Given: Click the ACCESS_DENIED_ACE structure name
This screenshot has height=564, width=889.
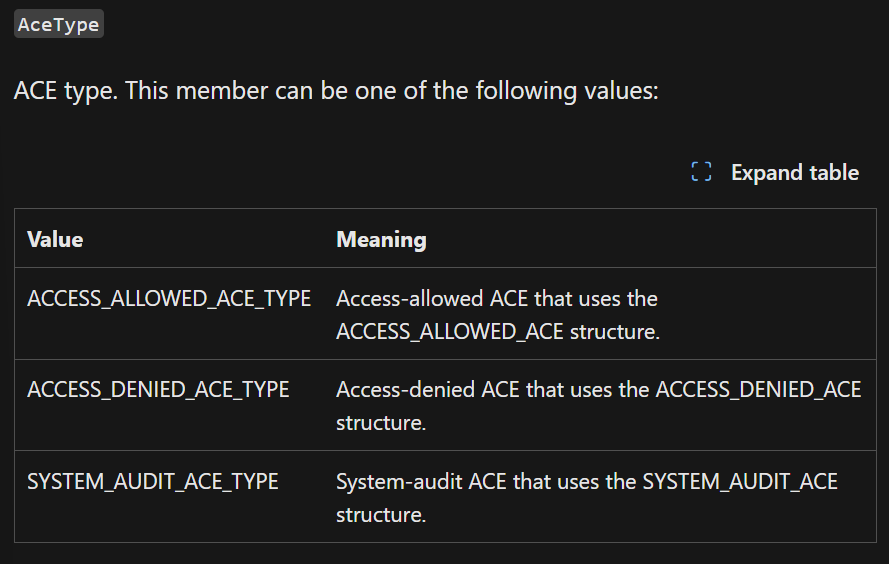Looking at the screenshot, I should tap(759, 390).
